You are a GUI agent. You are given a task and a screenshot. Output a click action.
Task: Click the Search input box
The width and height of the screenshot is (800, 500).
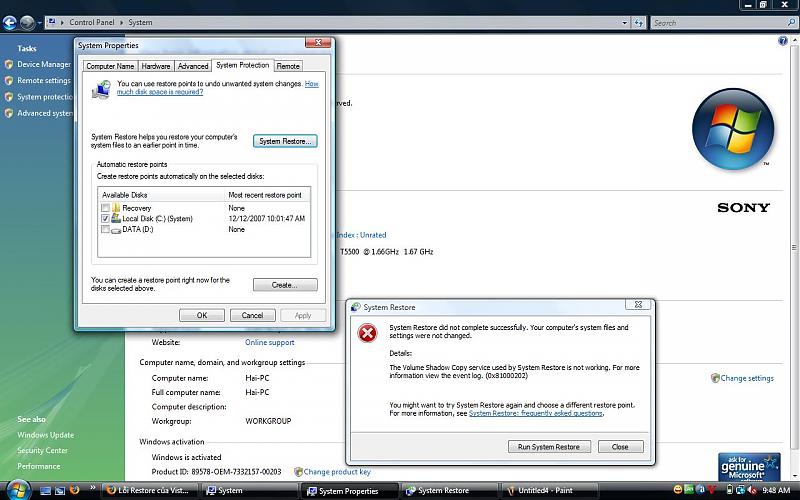pos(720,22)
